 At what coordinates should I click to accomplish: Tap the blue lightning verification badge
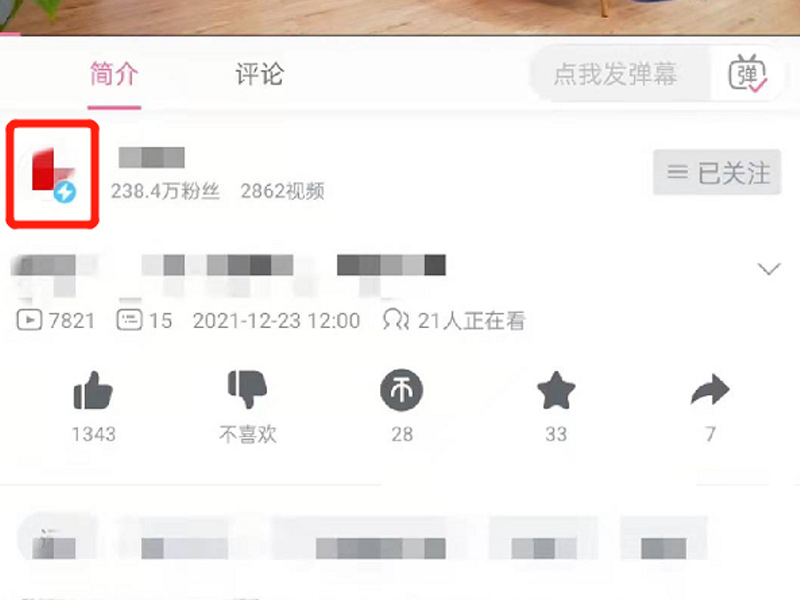[65, 192]
